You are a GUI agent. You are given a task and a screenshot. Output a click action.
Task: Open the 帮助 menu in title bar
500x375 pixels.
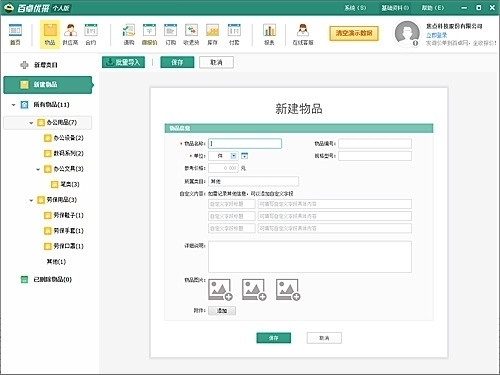click(433, 8)
